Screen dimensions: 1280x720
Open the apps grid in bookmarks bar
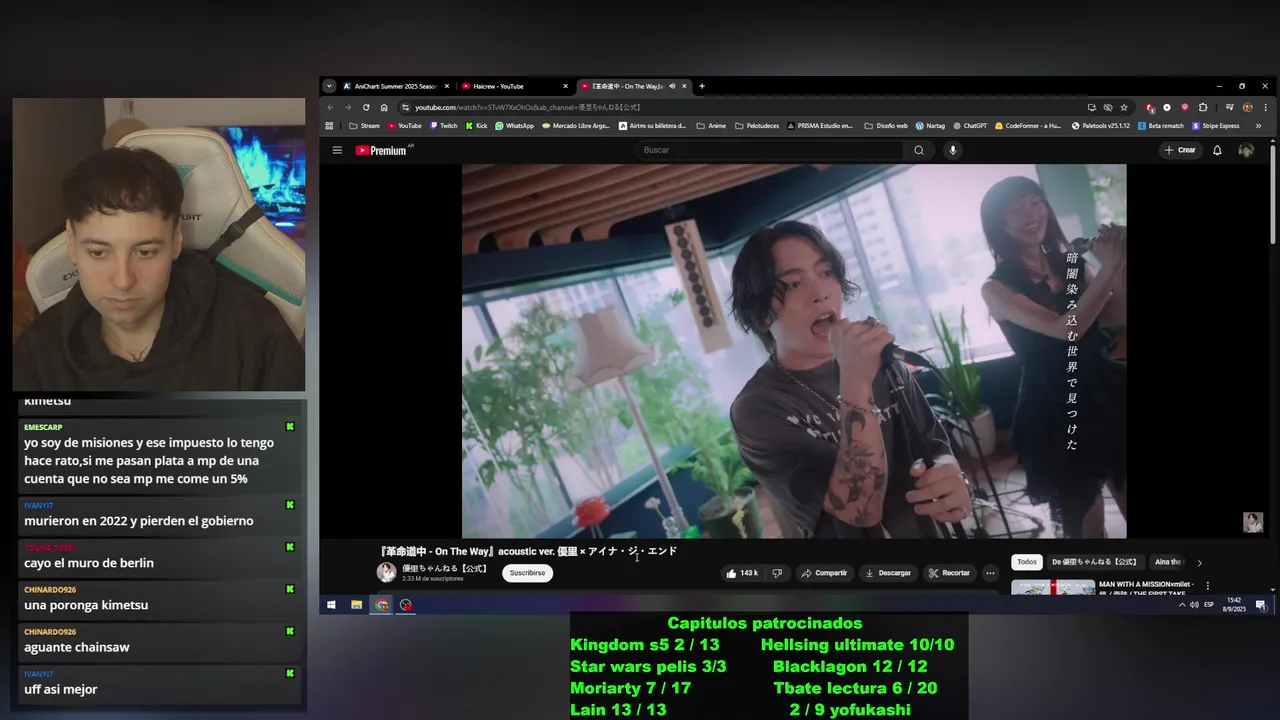click(329, 126)
